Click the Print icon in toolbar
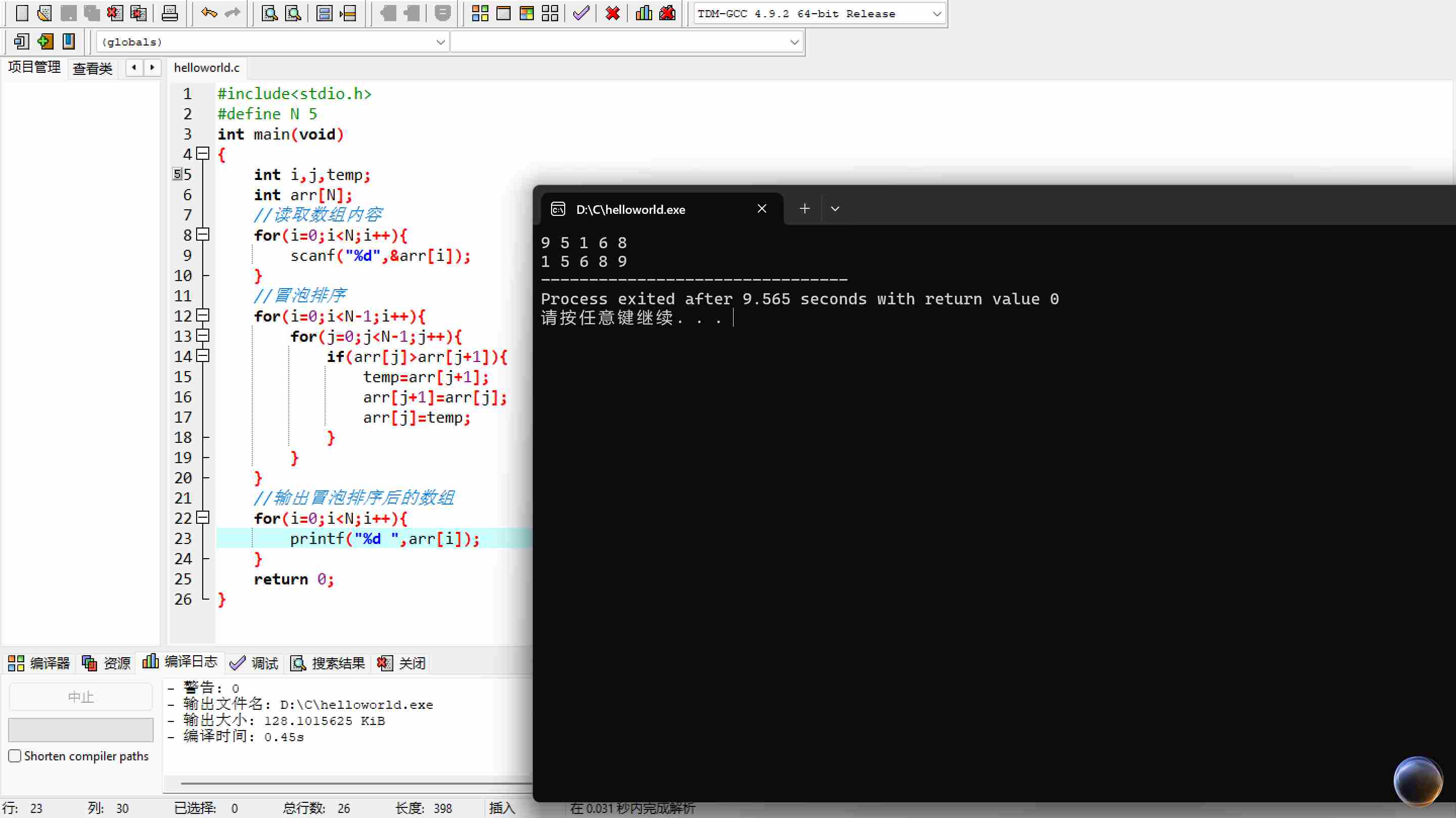The image size is (1456, 818). 169,13
